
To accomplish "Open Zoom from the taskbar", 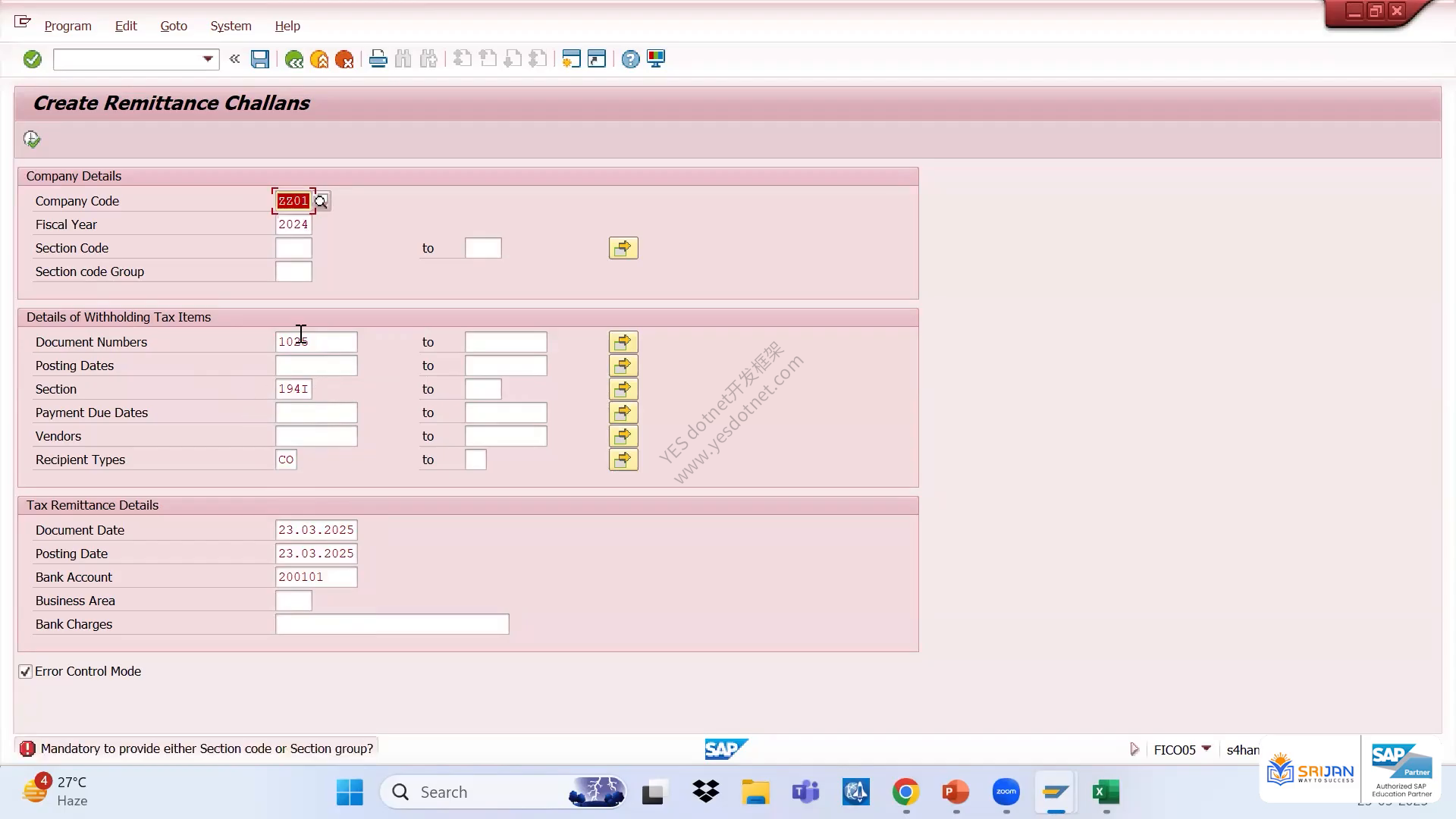I will pyautogui.click(x=1006, y=792).
